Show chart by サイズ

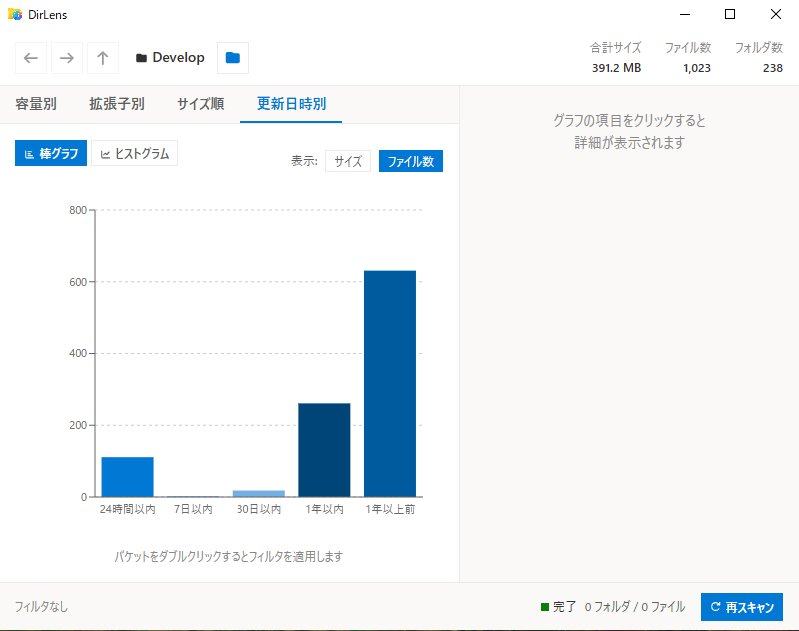[348, 161]
